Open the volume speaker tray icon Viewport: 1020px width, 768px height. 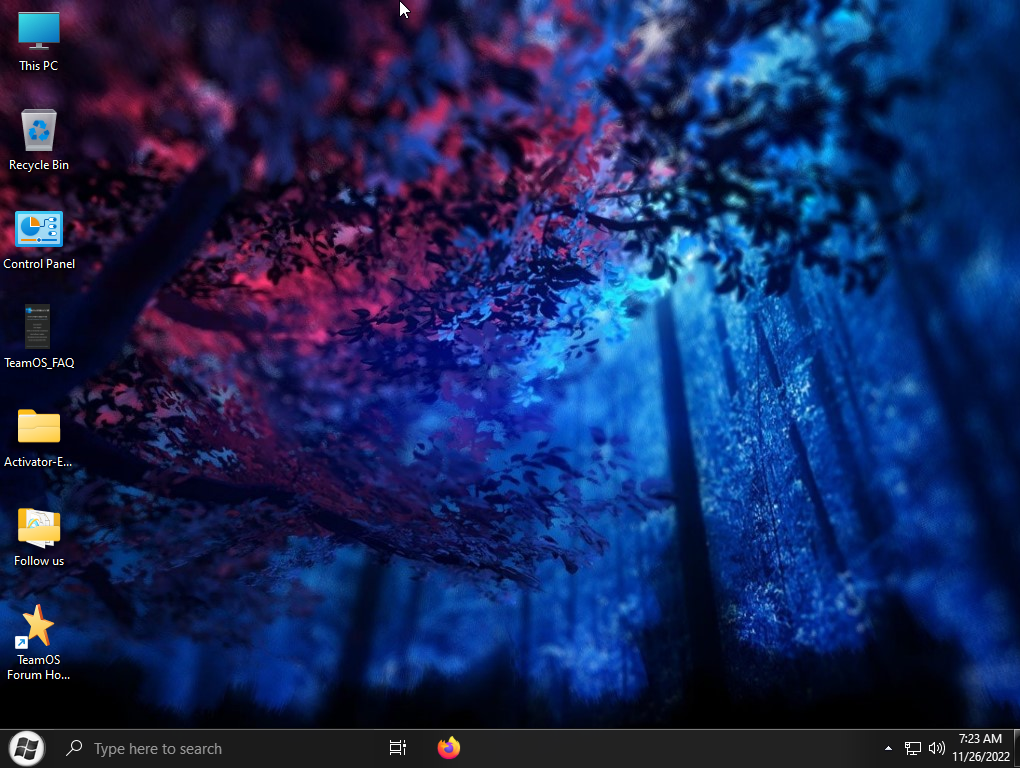(x=937, y=748)
